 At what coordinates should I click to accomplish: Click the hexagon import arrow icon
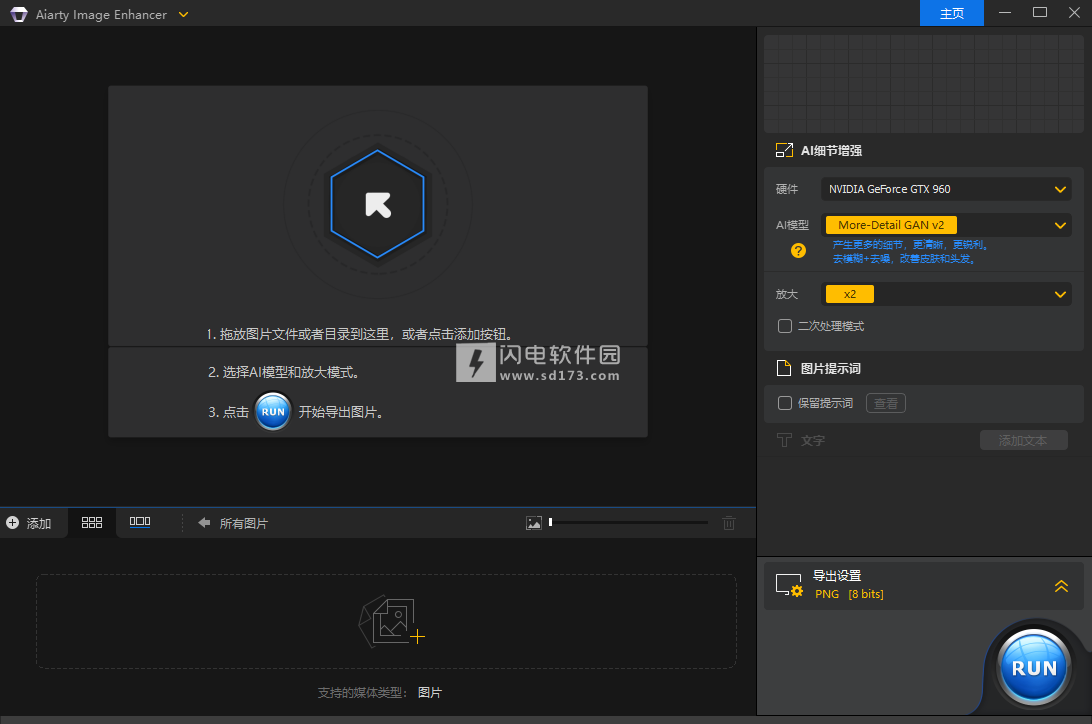point(377,205)
